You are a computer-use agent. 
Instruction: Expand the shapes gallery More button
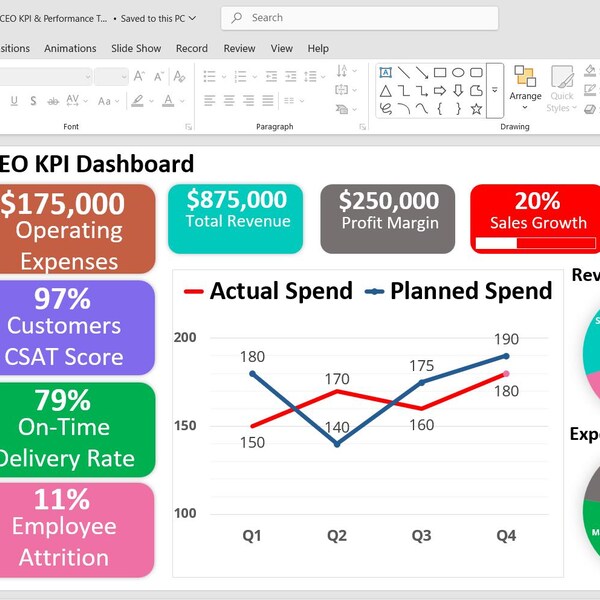495,90
